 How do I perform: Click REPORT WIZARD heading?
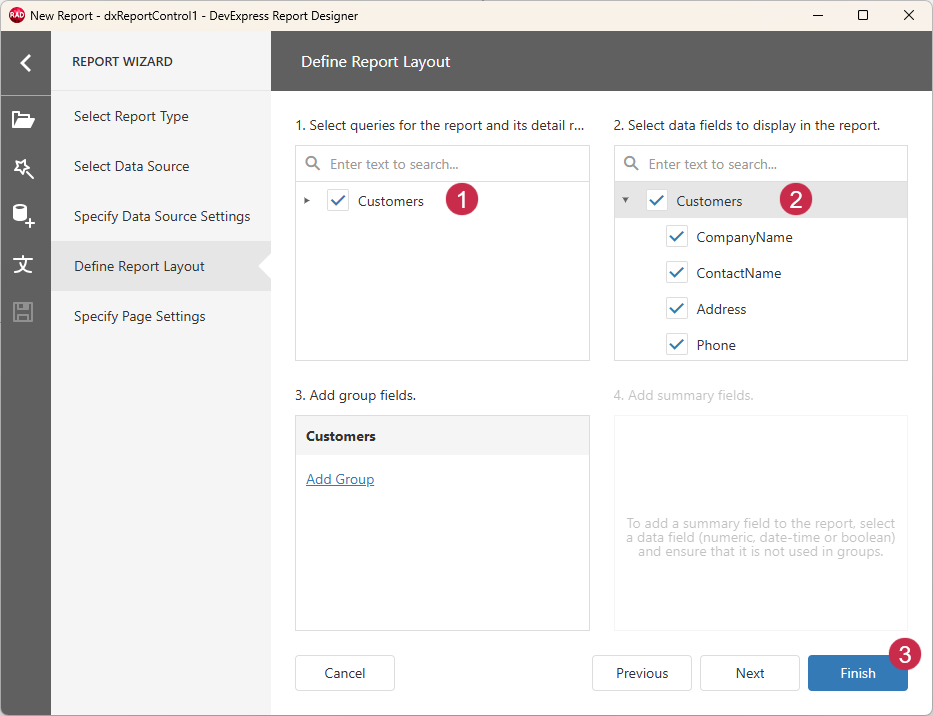(x=122, y=61)
